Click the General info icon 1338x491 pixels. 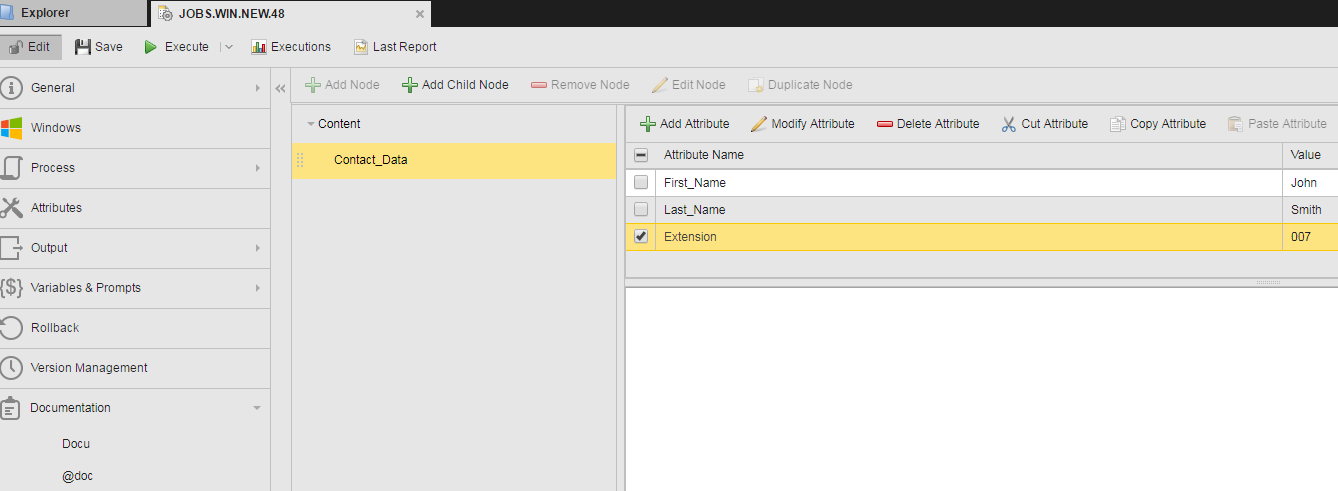click(12, 88)
